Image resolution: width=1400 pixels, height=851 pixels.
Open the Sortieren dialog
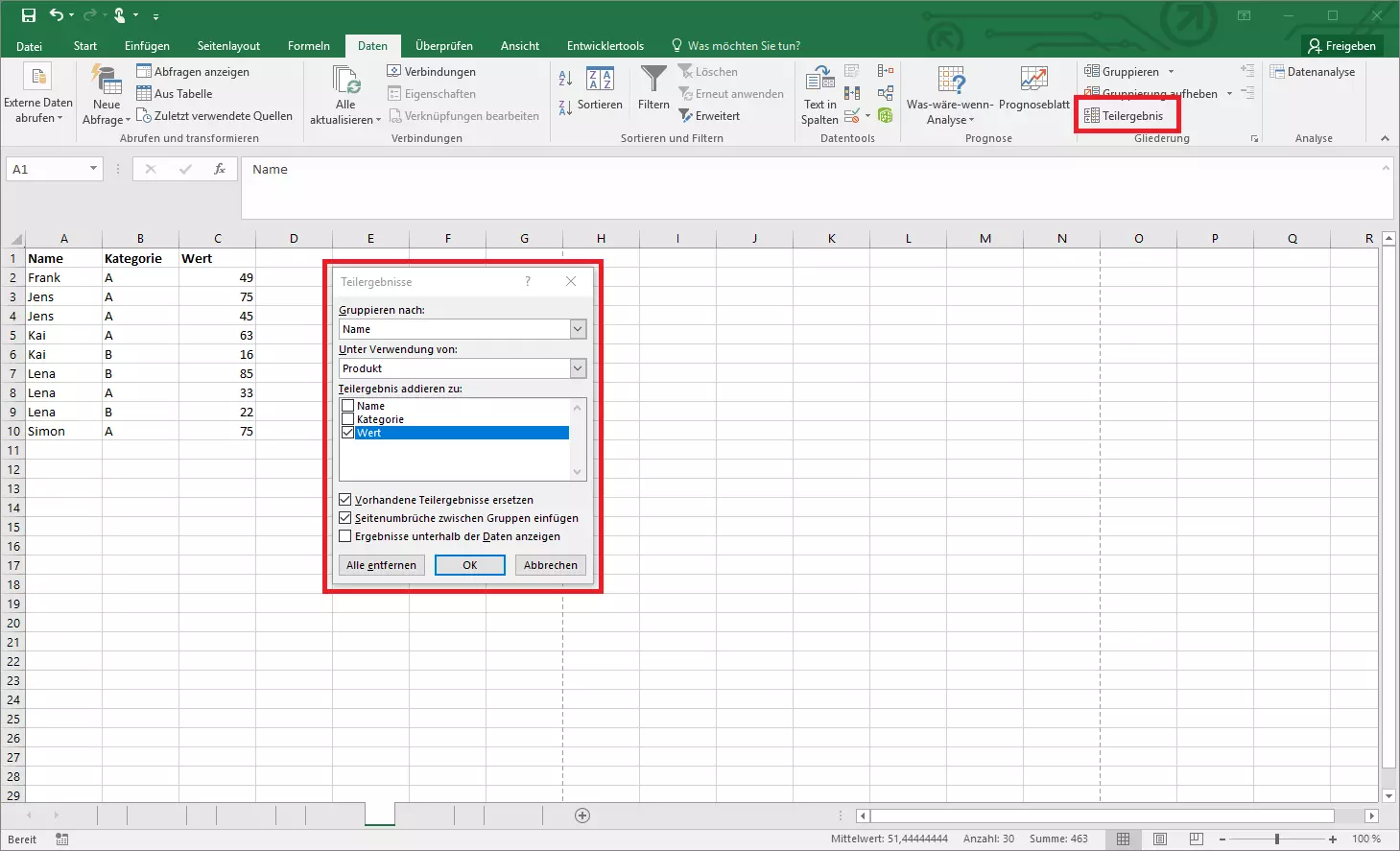point(600,86)
